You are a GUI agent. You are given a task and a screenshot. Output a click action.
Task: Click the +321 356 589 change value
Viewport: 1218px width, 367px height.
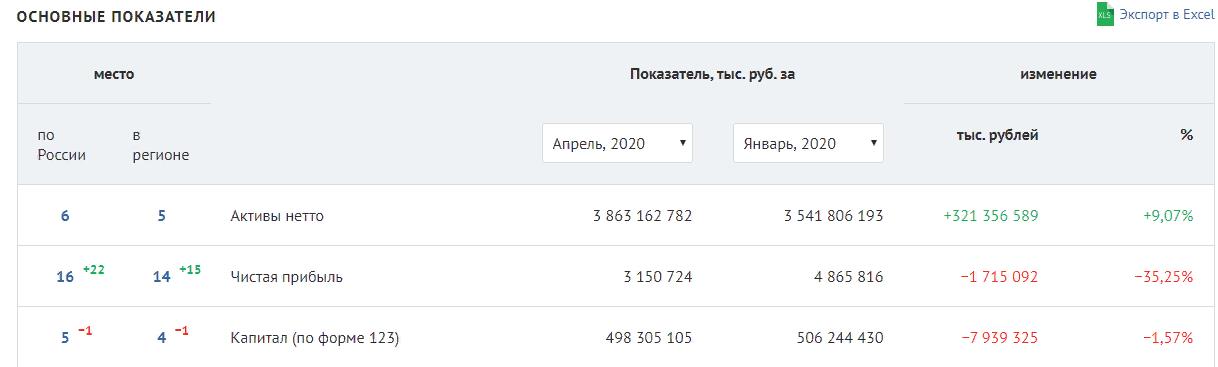pos(990,216)
